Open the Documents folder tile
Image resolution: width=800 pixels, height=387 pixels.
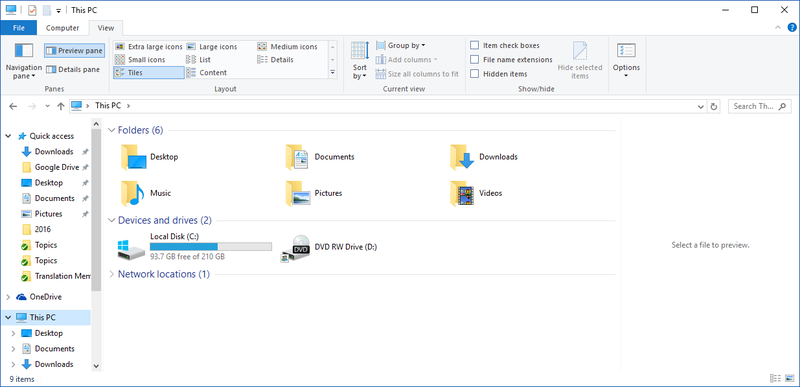(x=320, y=157)
